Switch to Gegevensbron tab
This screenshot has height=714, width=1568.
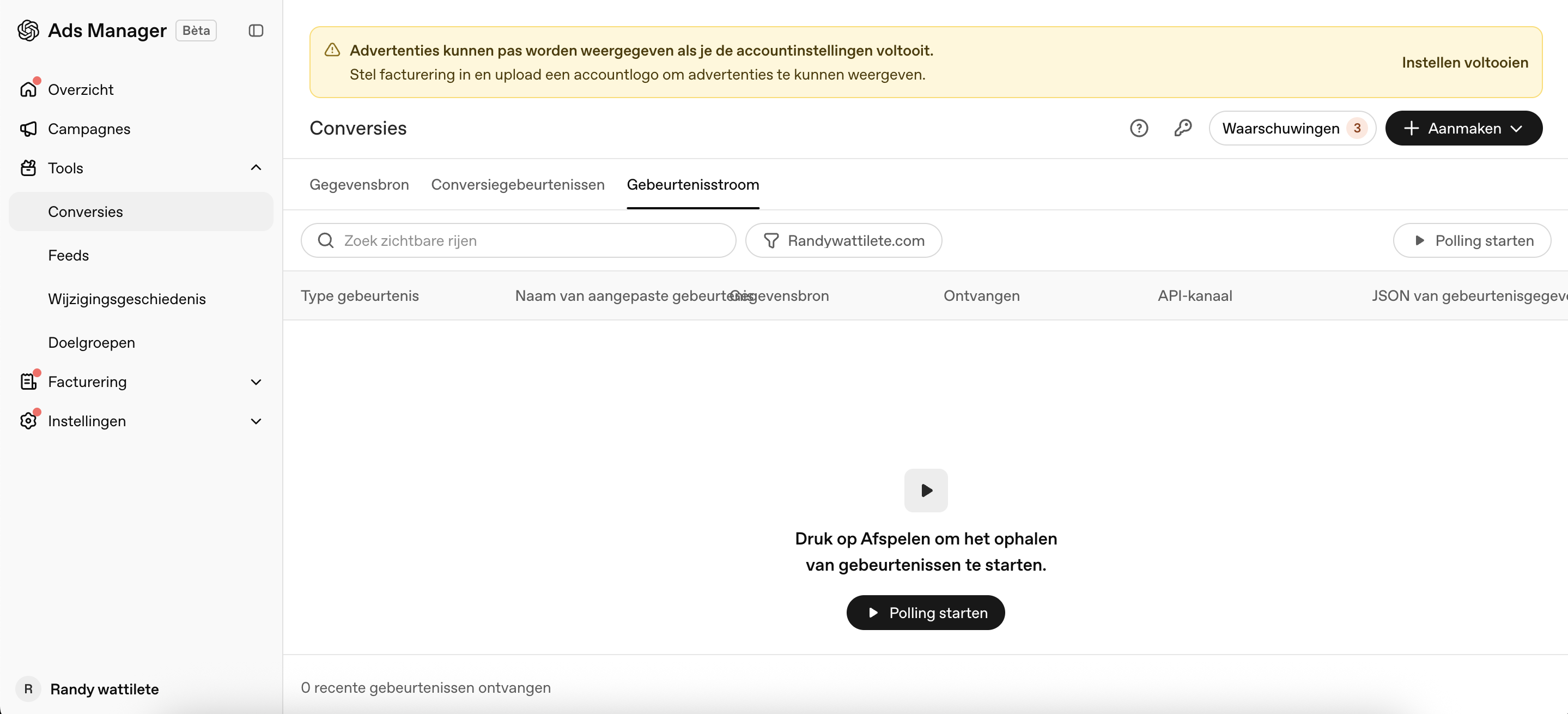[359, 184]
